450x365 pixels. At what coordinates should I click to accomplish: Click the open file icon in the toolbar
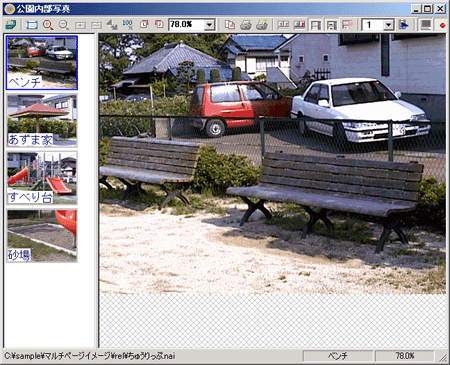[10, 25]
